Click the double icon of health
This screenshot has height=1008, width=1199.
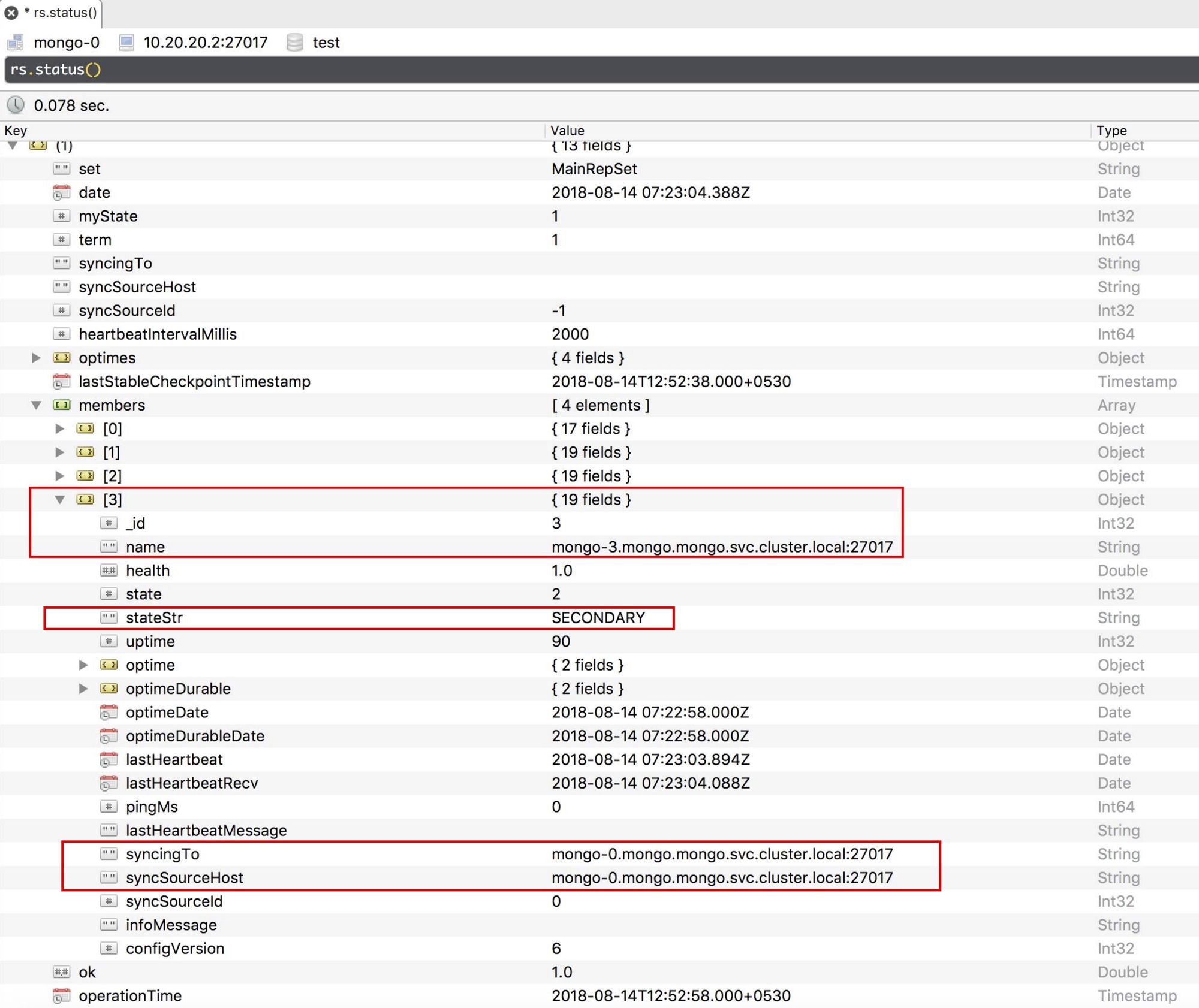(x=109, y=571)
